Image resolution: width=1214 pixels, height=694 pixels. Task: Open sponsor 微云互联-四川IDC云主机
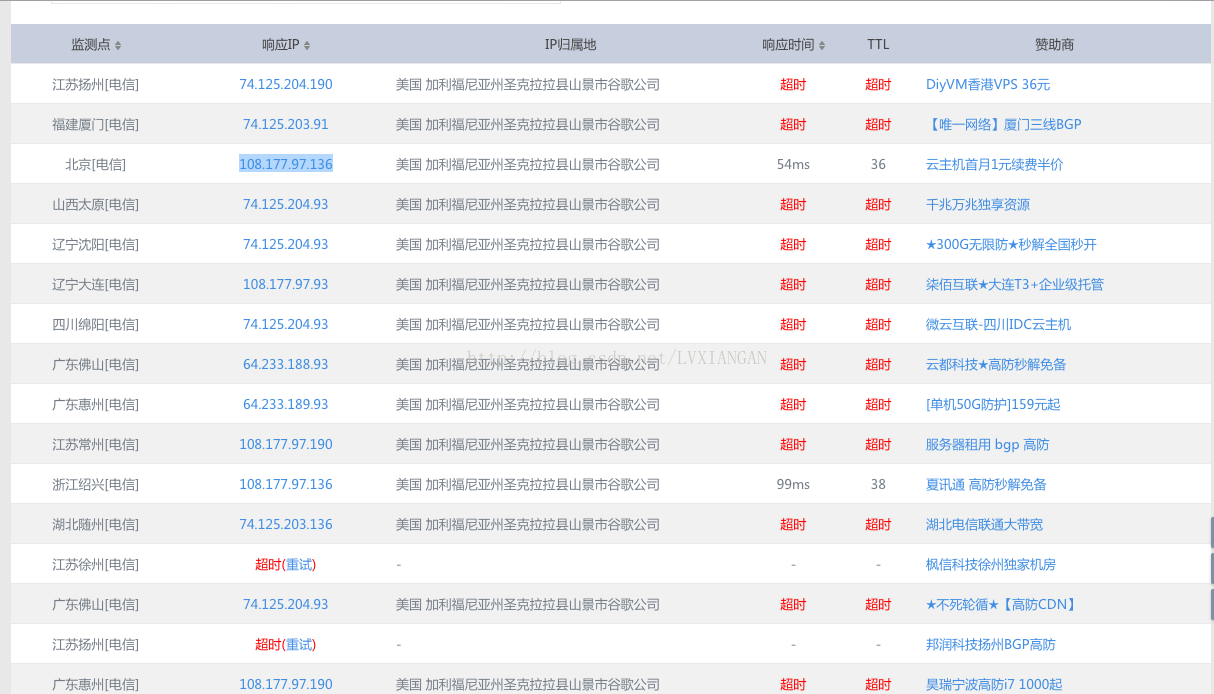pyautogui.click(x=998, y=324)
